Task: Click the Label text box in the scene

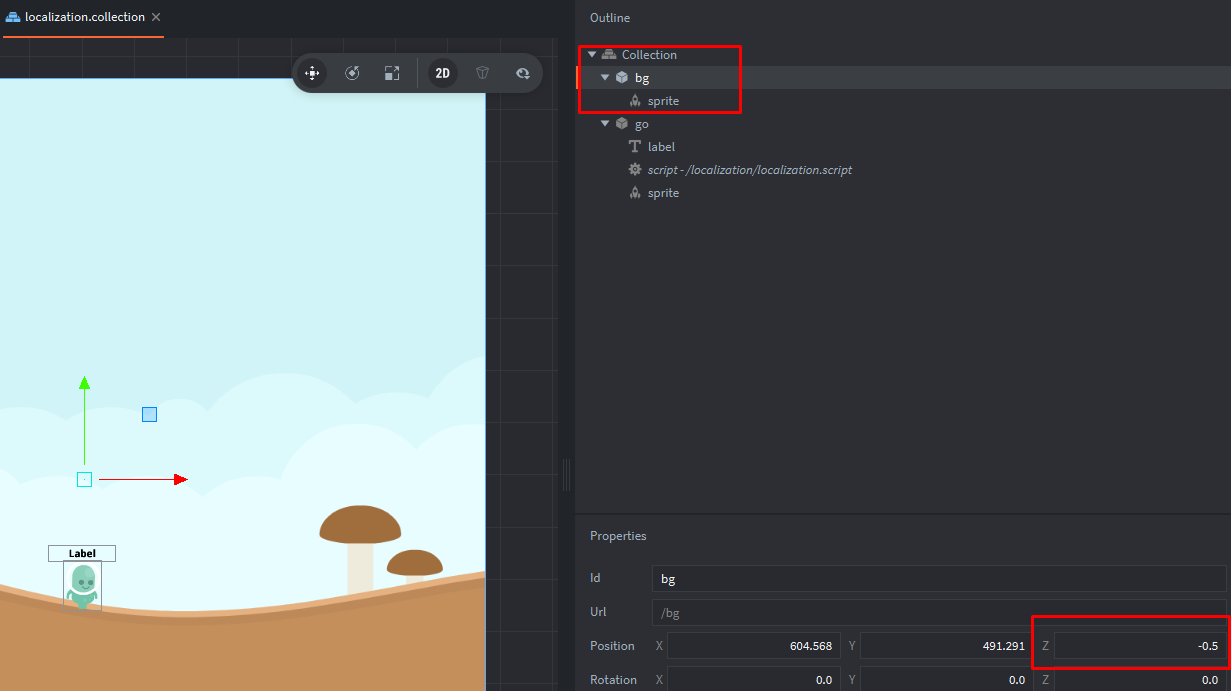Action: click(82, 553)
